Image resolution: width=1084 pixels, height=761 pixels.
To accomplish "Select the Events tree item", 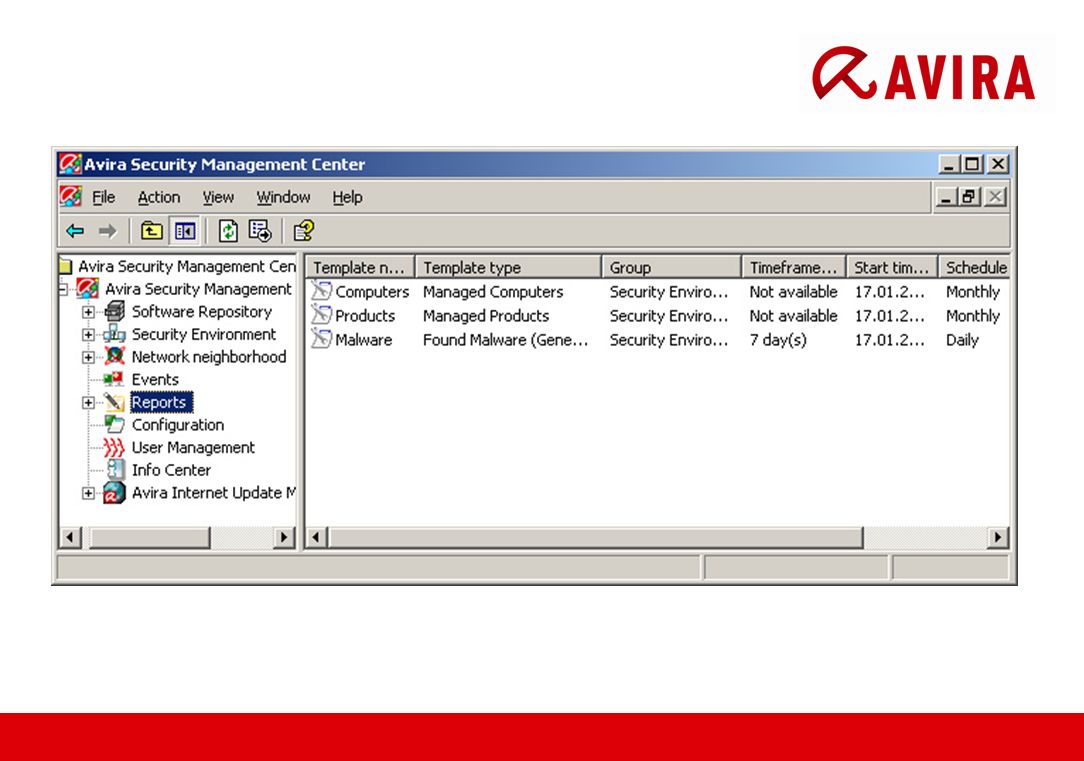I will click(x=155, y=379).
